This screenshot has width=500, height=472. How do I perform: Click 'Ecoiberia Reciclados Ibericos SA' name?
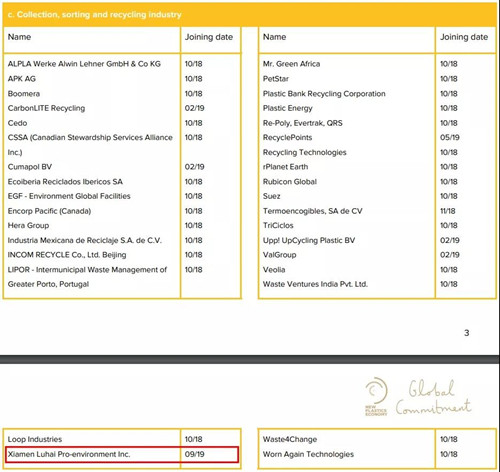pos(65,182)
